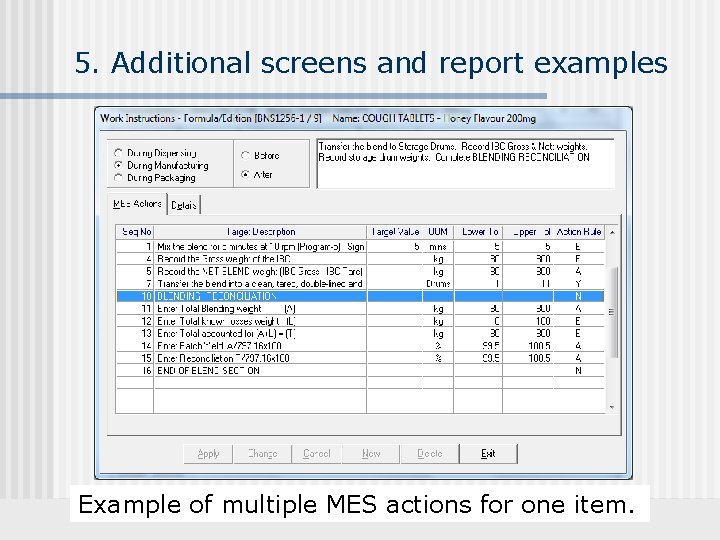
Task: Click the Apply button
Action: point(208,454)
